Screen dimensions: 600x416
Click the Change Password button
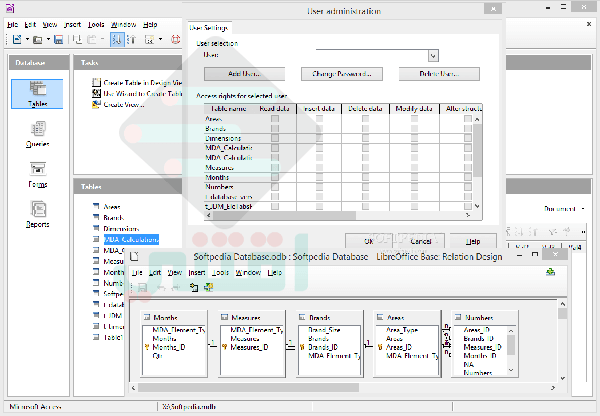[341, 74]
